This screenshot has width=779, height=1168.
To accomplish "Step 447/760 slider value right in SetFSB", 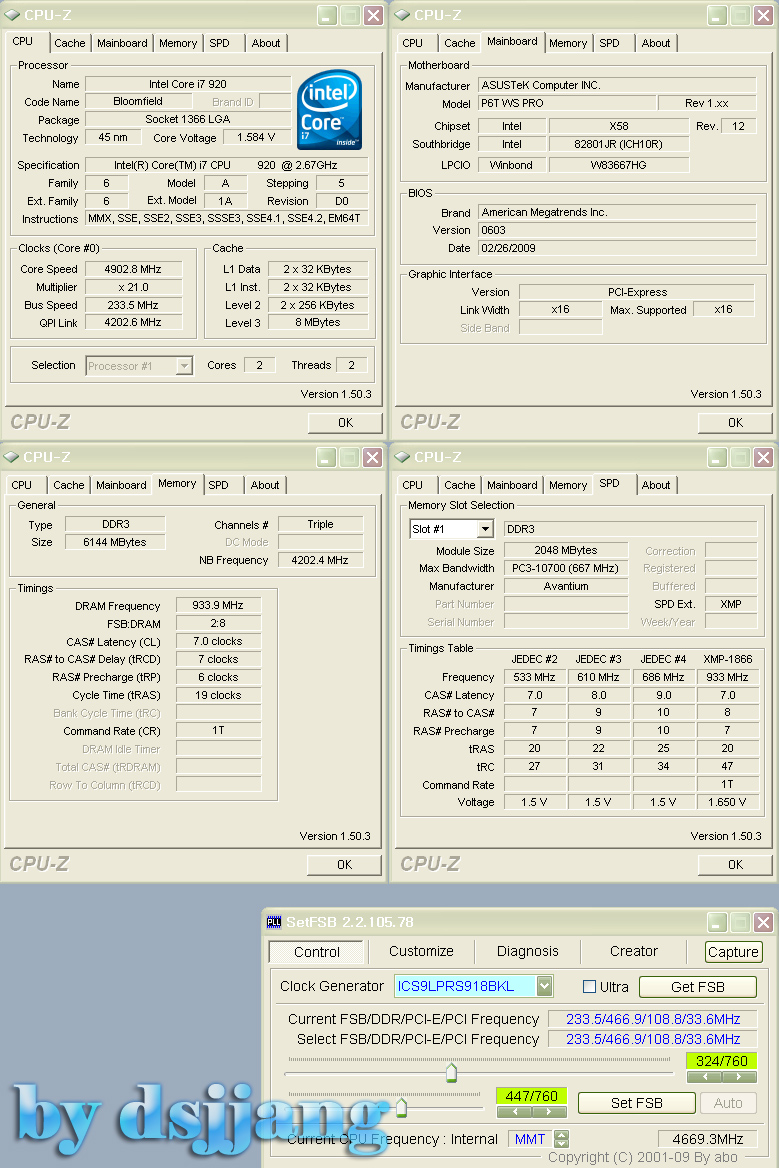I will (549, 1111).
